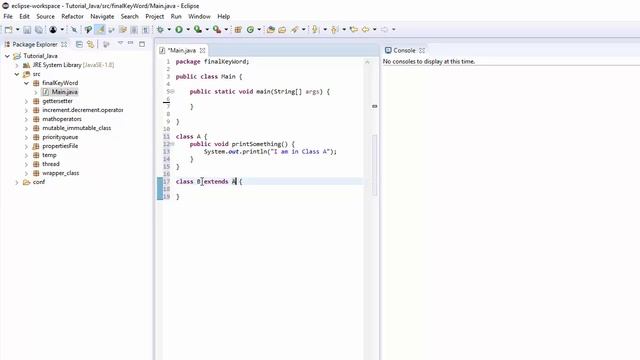Screen dimensions: 640x360
Task: Close the Package Explorer tab
Action: pos(64,44)
